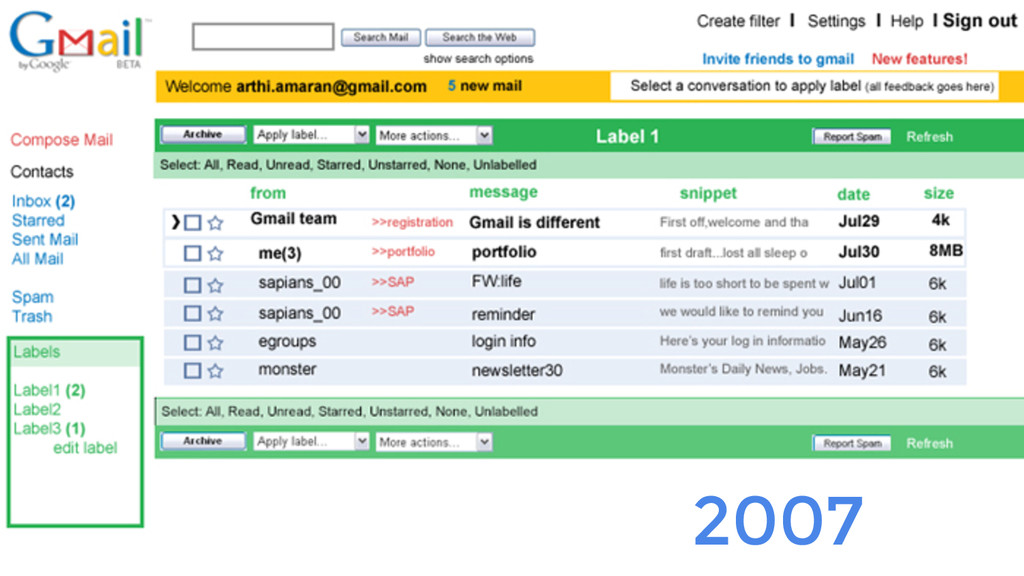Click the date column header
The image size is (1024, 576).
point(854,195)
